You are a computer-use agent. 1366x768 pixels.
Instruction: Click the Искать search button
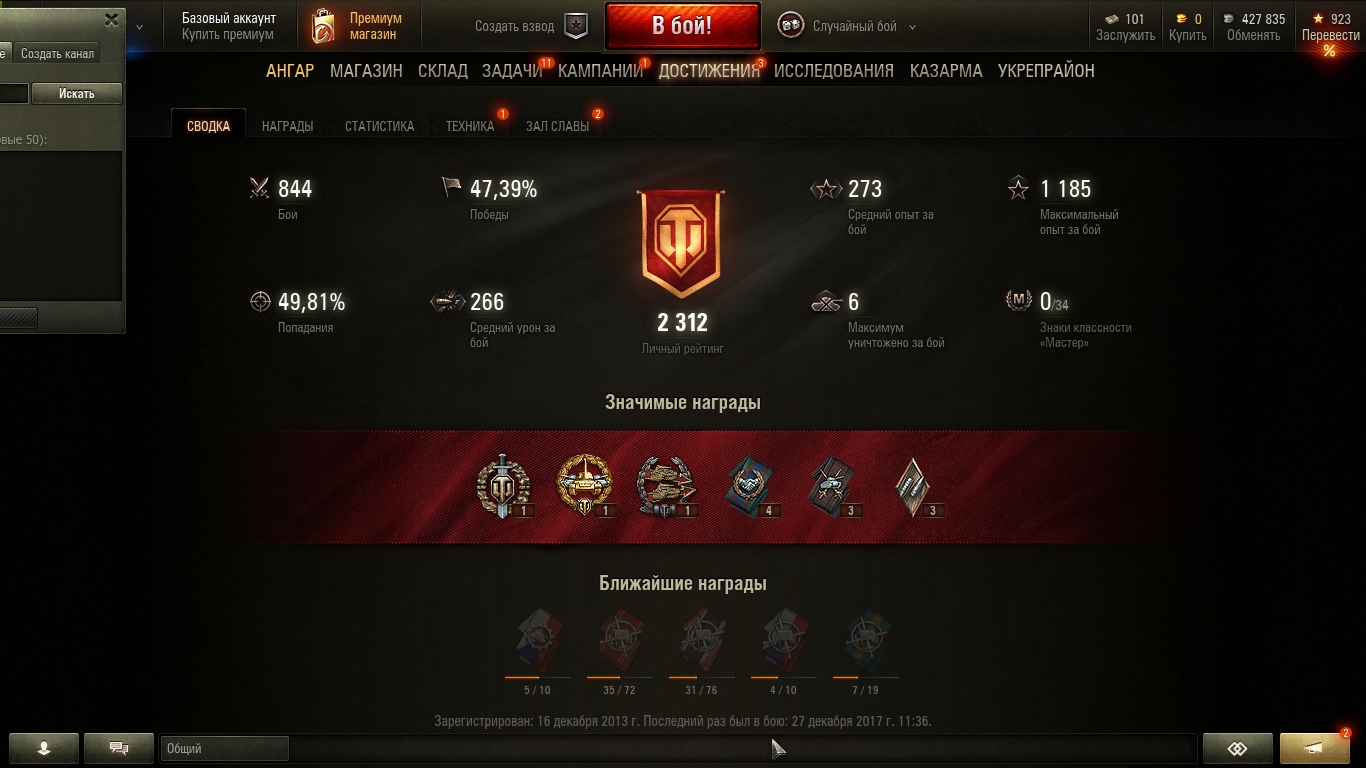point(77,93)
